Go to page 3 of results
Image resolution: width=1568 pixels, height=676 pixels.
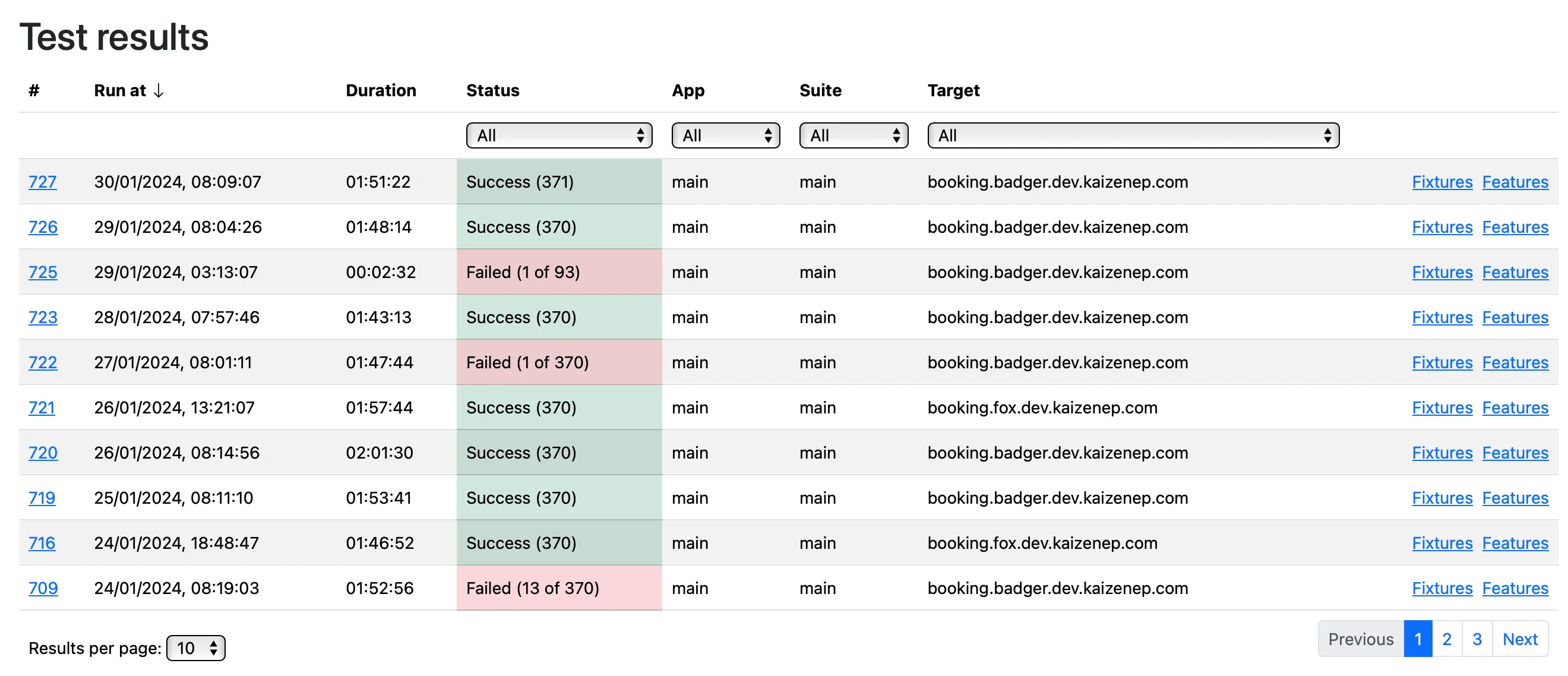coord(1477,639)
